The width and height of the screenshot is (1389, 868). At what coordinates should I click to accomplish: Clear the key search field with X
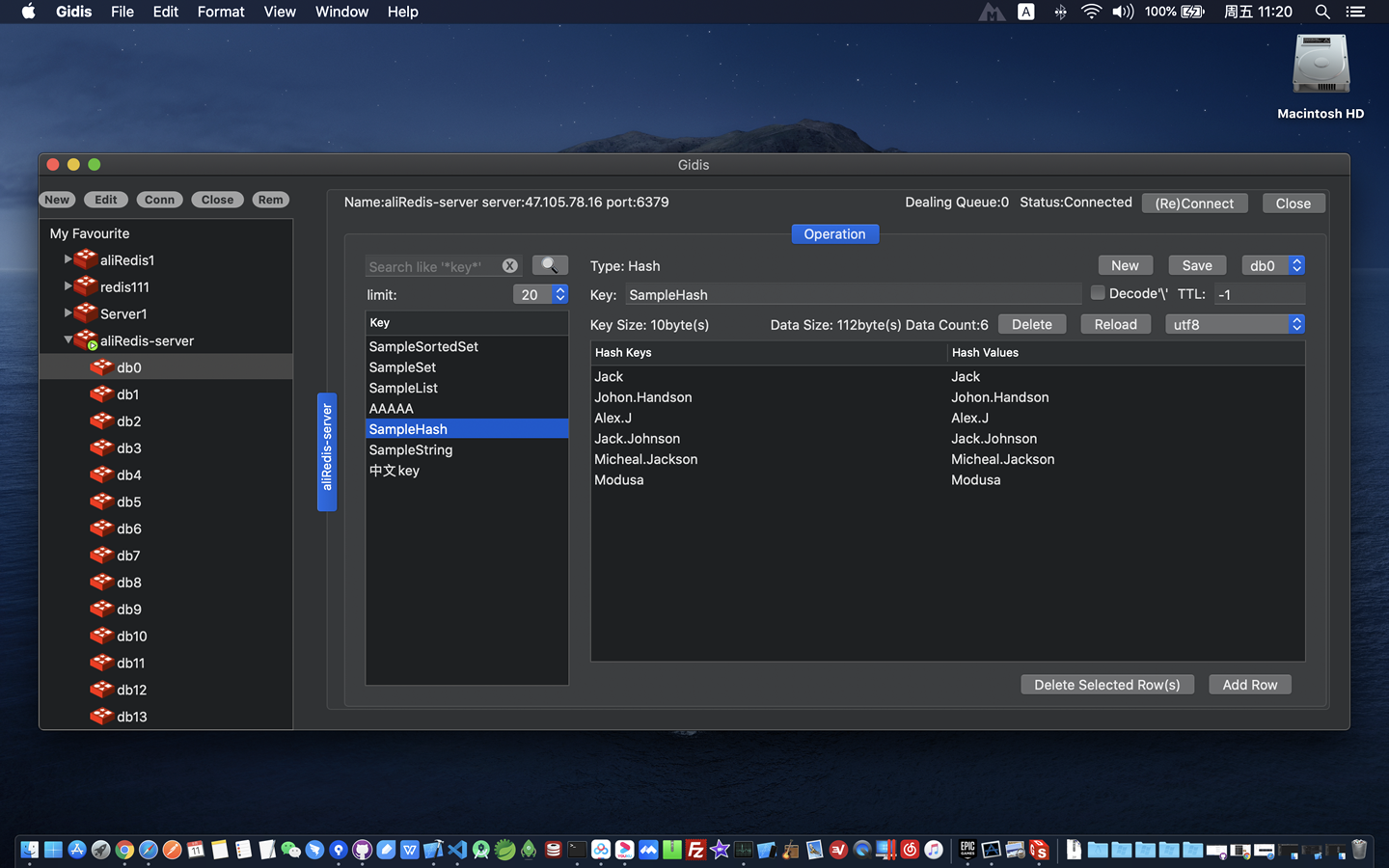click(510, 266)
